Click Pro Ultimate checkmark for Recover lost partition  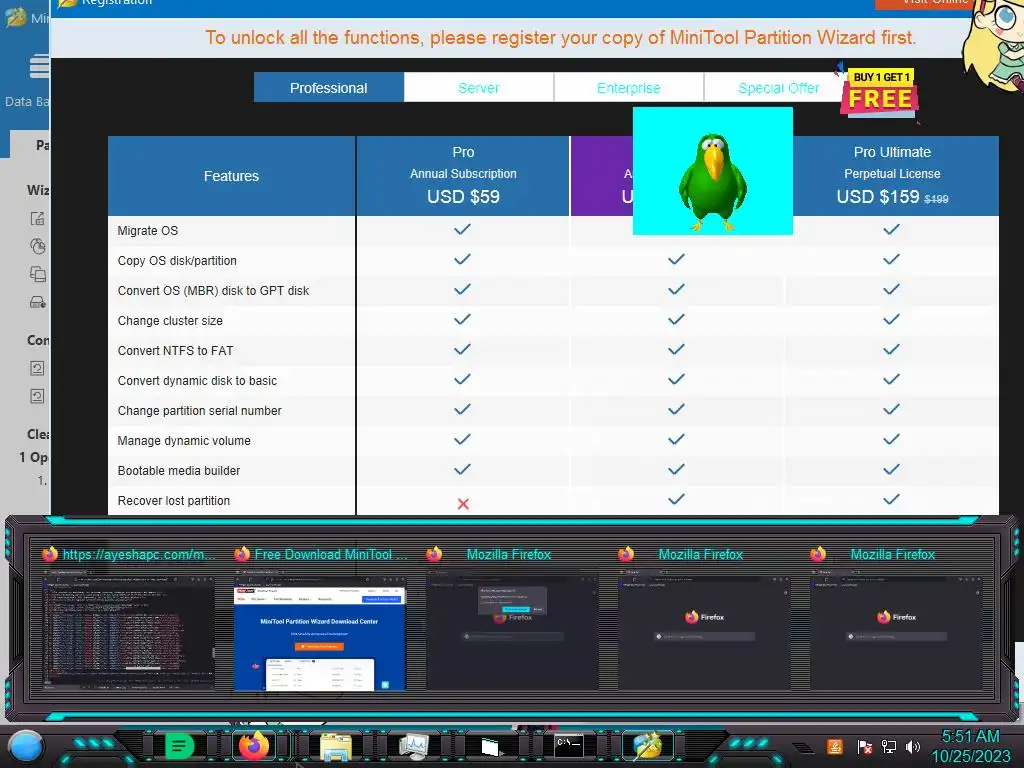tap(891, 500)
